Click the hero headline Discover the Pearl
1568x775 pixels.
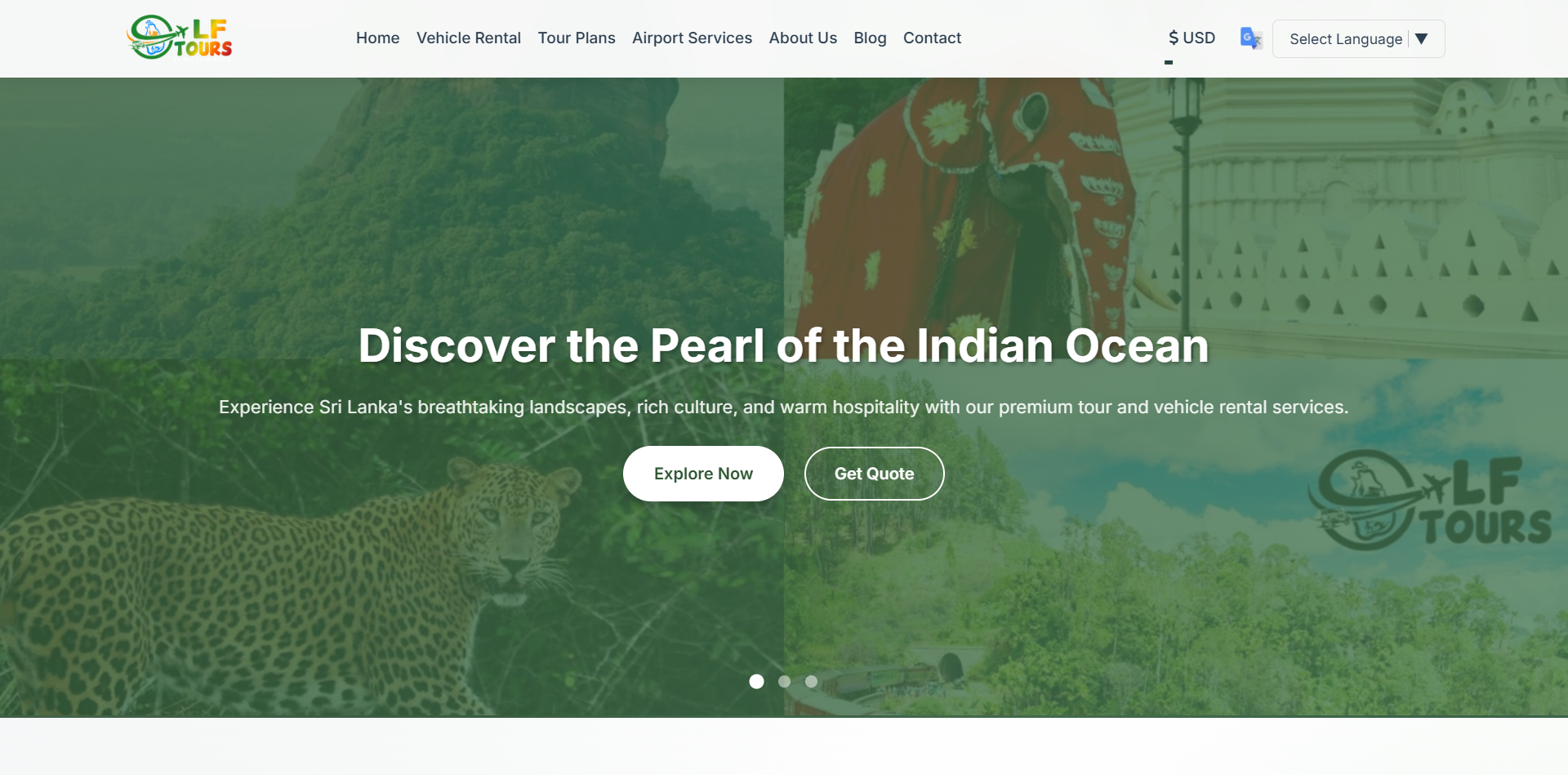(783, 345)
